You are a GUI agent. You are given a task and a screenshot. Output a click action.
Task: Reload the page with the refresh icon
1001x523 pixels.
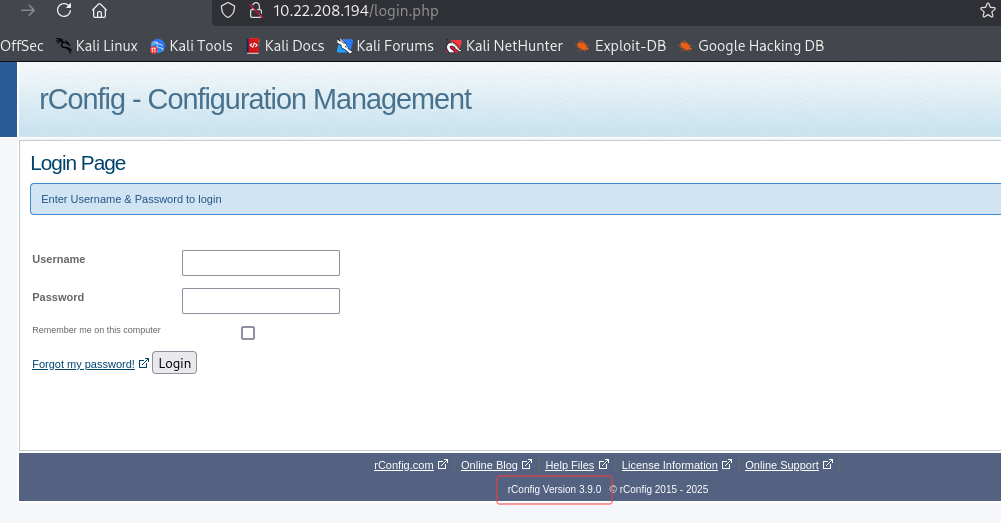pos(64,10)
